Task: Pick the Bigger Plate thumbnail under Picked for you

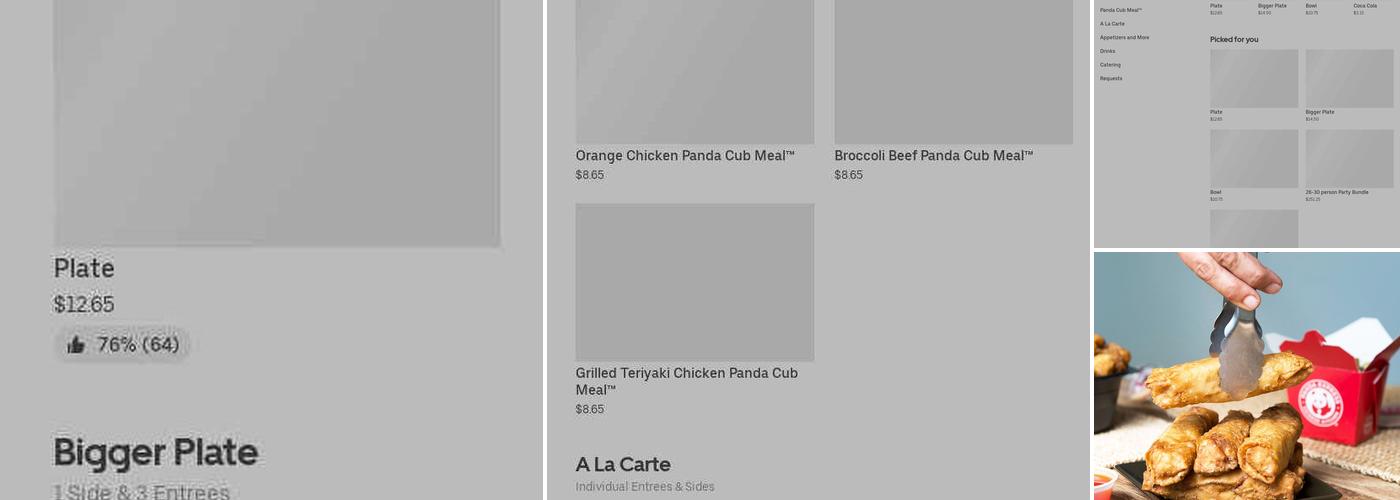Action: click(1349, 79)
